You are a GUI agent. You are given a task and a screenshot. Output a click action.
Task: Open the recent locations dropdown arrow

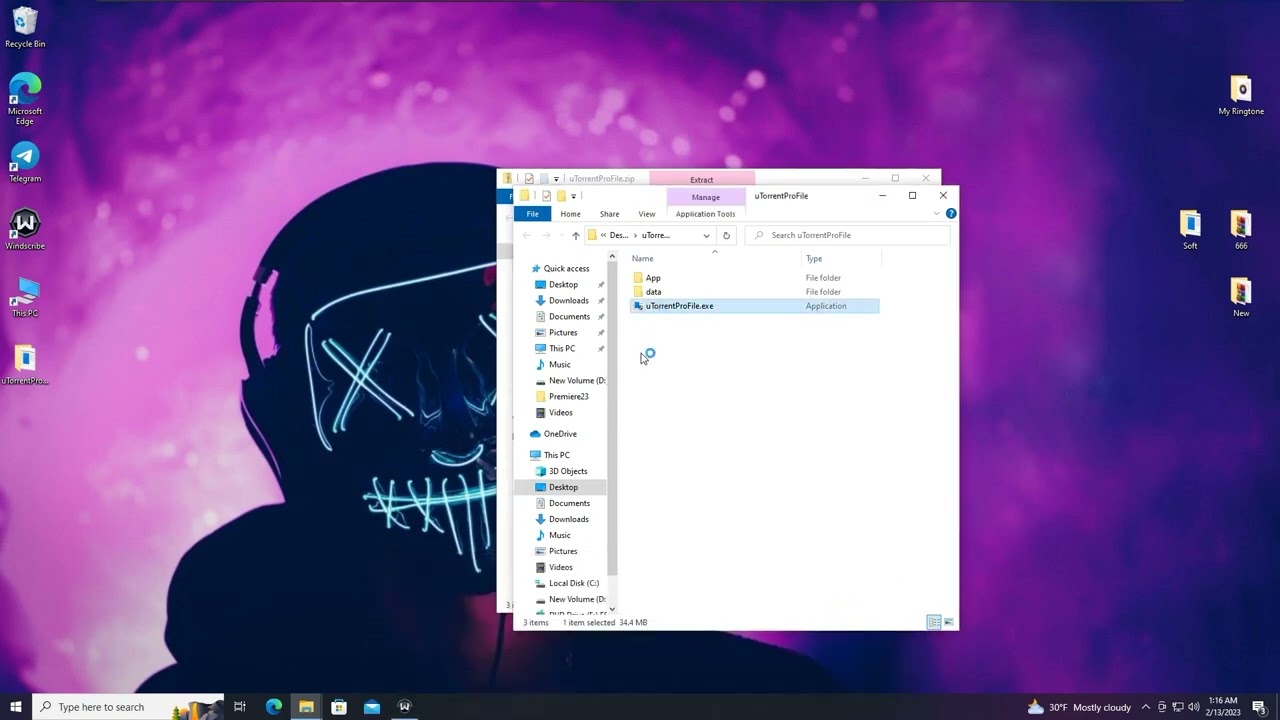click(x=561, y=235)
